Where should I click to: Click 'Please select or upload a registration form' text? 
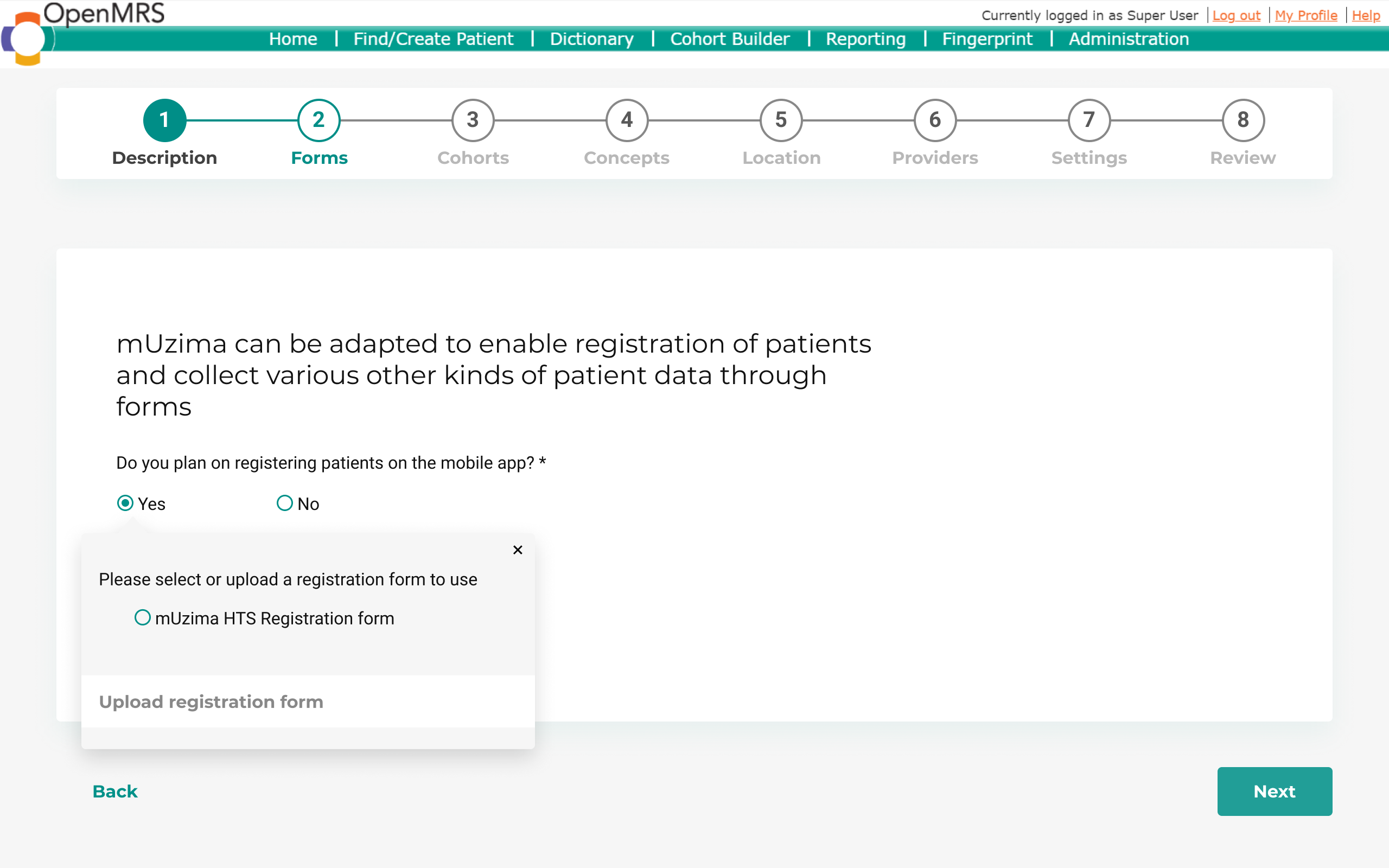(x=288, y=579)
